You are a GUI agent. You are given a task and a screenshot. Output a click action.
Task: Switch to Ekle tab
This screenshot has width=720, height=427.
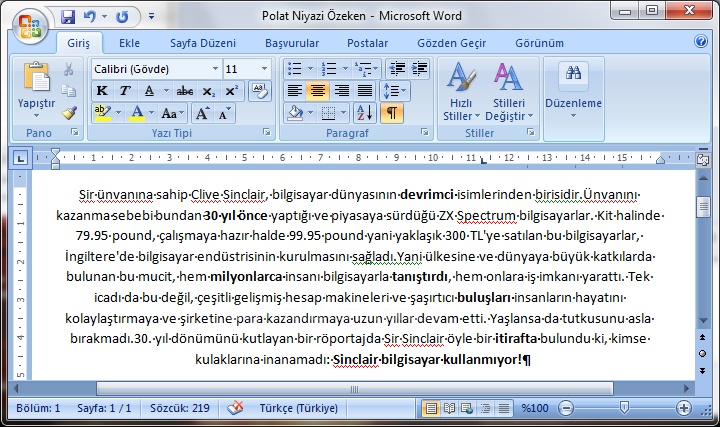coord(129,43)
